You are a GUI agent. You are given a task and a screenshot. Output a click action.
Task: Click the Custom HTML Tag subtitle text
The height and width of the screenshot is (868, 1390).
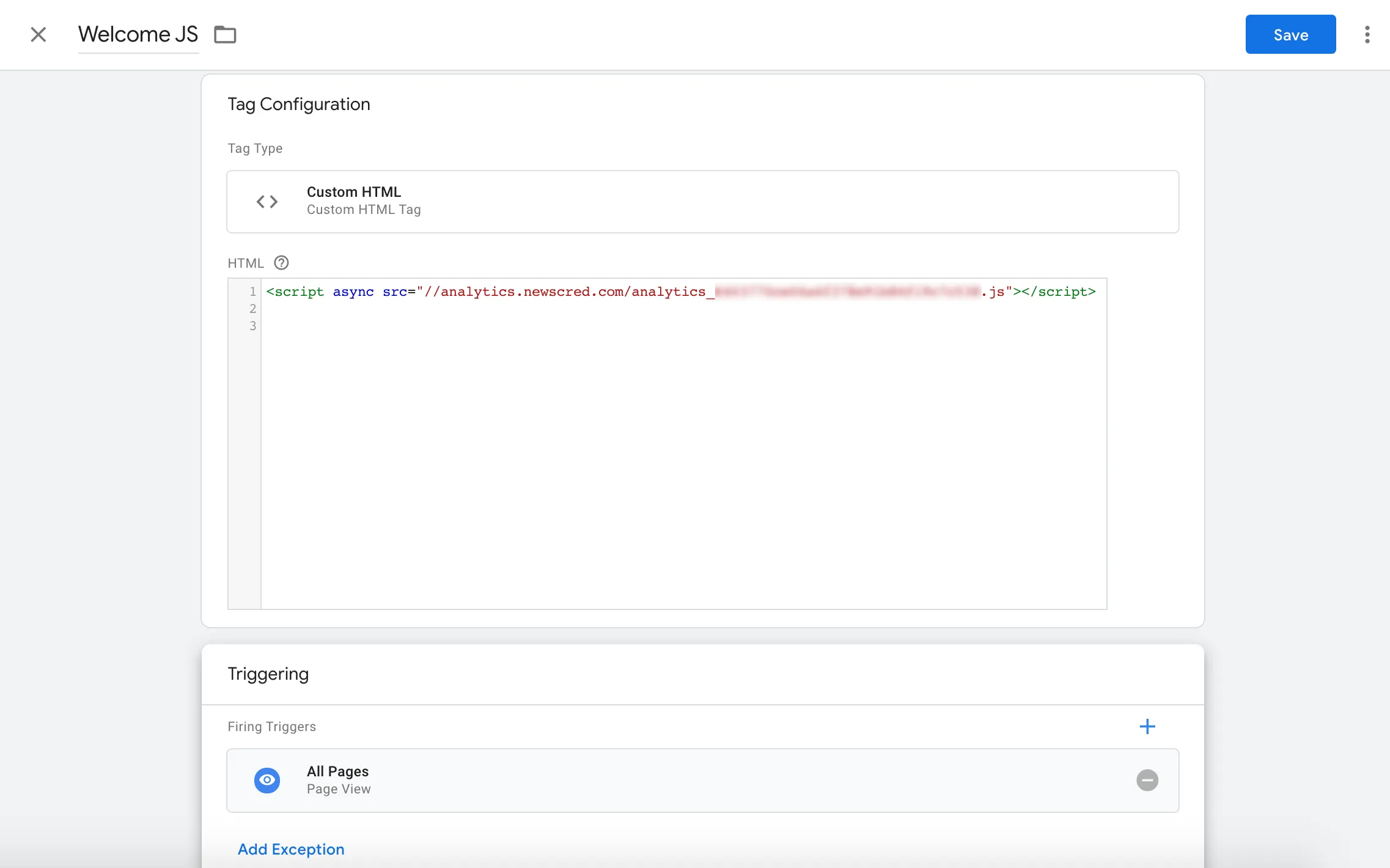click(364, 210)
